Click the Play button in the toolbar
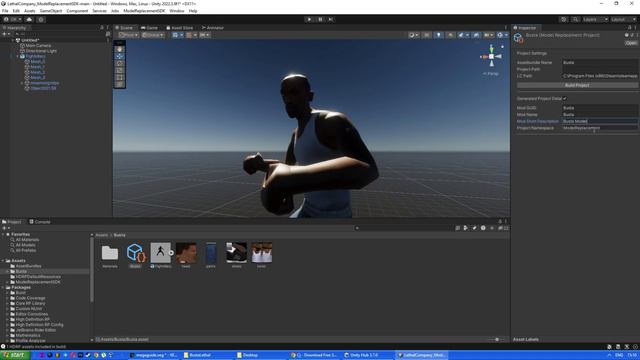 tap(309, 19)
